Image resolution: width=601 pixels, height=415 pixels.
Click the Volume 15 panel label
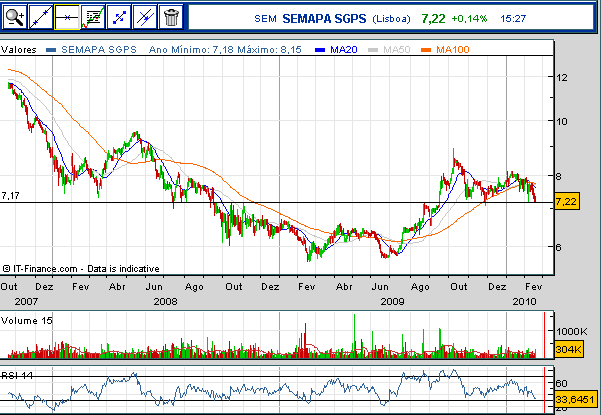26,320
